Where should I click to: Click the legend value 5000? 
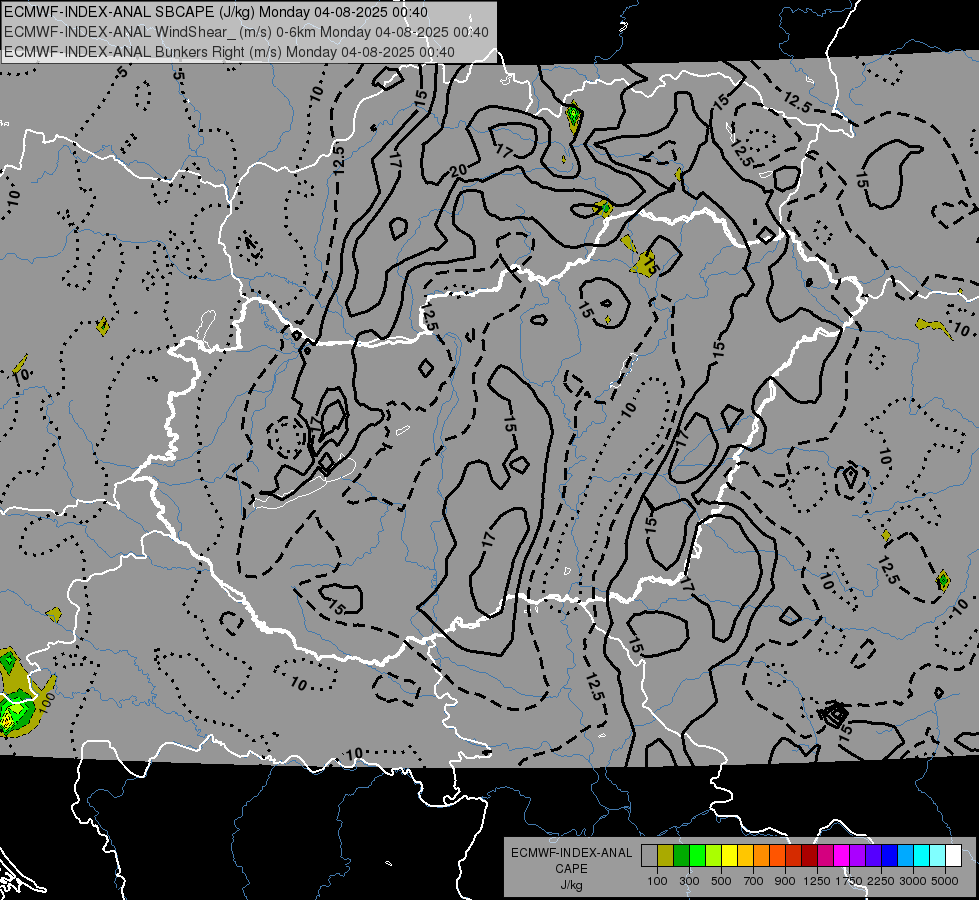tap(945, 881)
